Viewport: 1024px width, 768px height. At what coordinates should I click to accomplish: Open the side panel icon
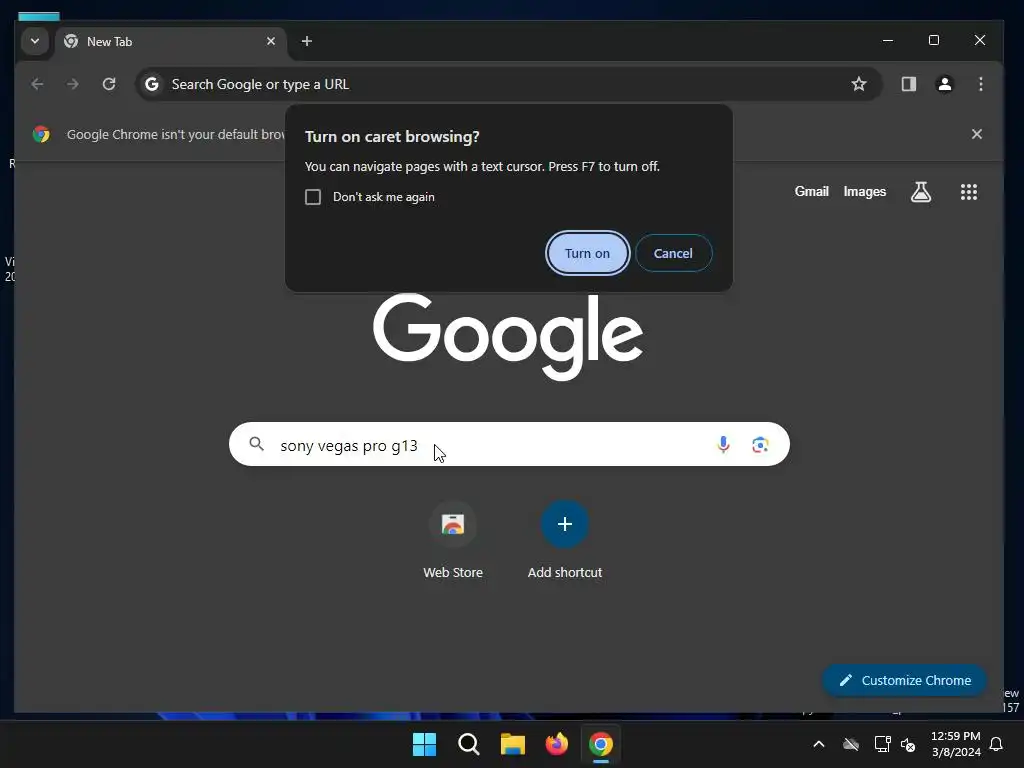point(908,84)
